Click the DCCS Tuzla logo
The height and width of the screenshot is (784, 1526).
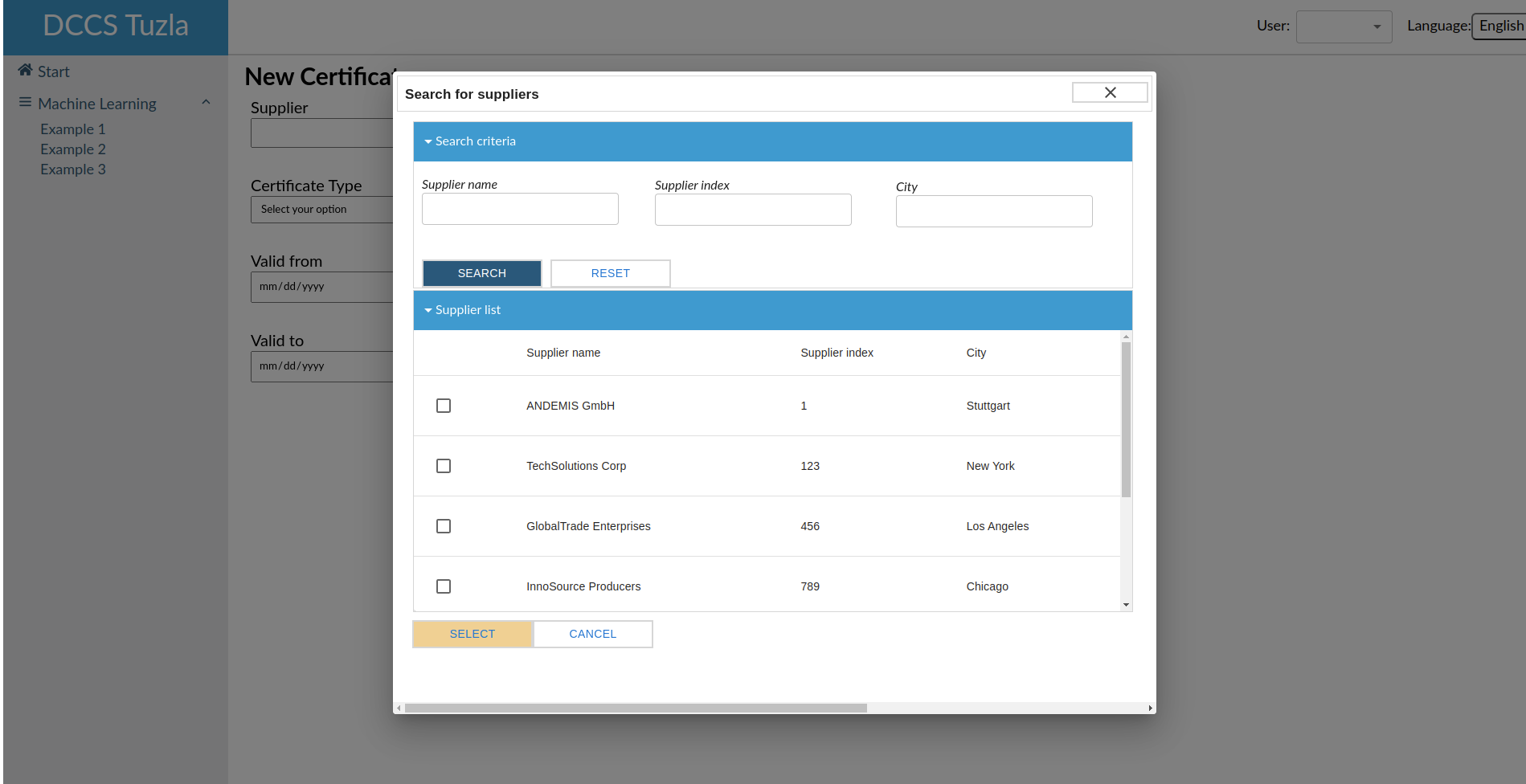116,25
